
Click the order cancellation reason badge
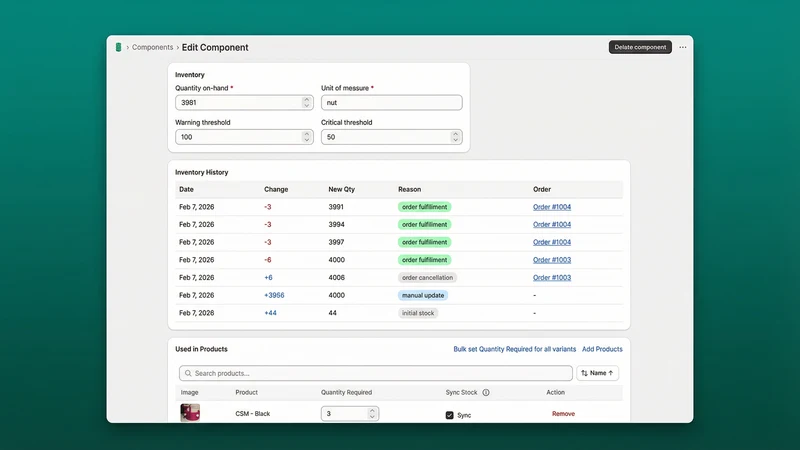click(427, 278)
